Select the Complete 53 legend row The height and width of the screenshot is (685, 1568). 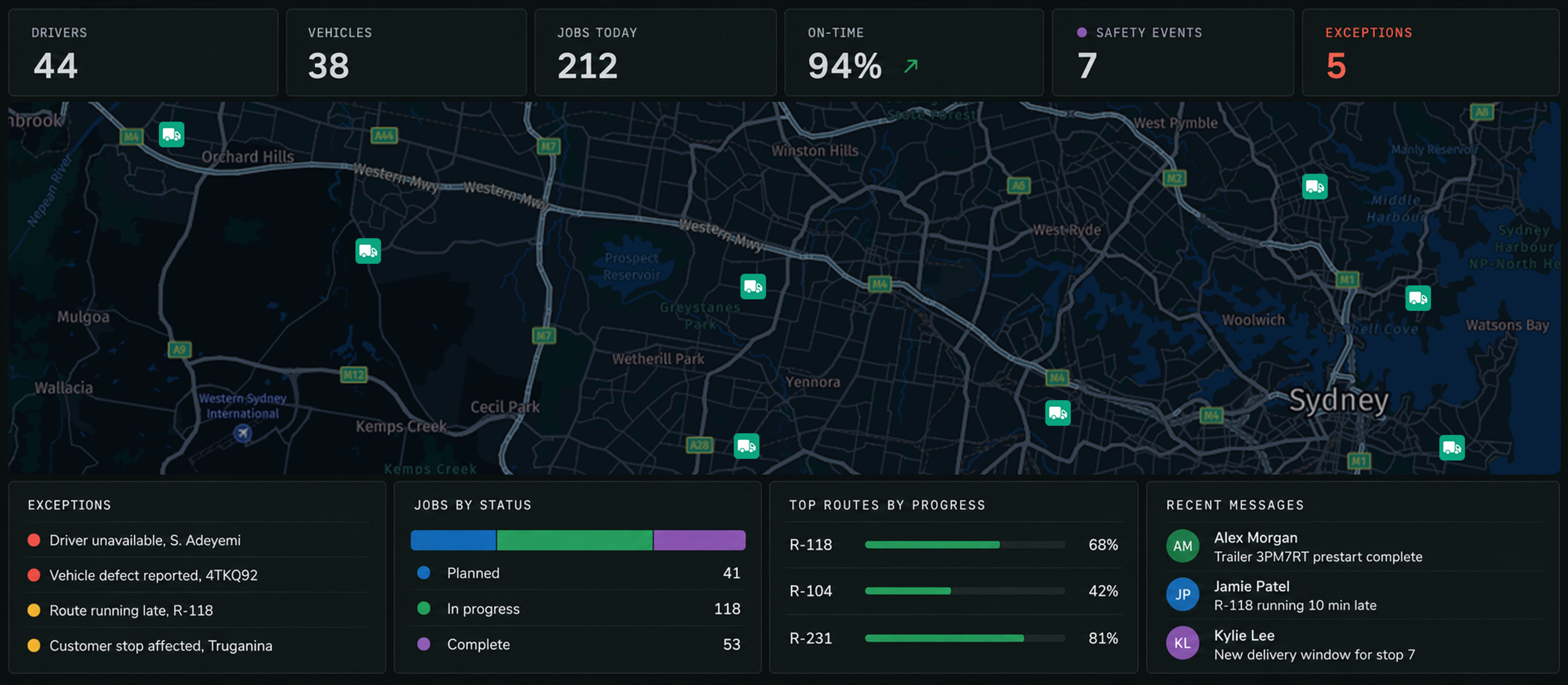[578, 644]
